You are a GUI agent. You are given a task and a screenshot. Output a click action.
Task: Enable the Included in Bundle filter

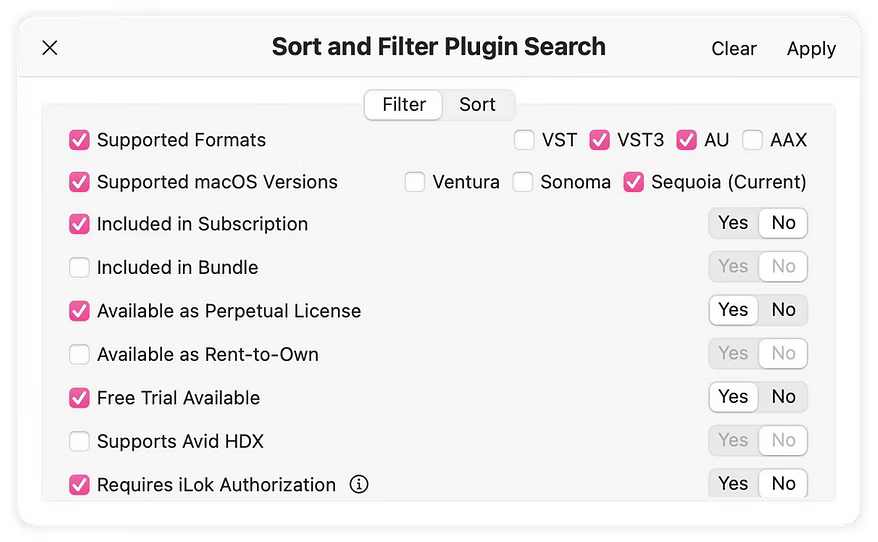pos(80,268)
